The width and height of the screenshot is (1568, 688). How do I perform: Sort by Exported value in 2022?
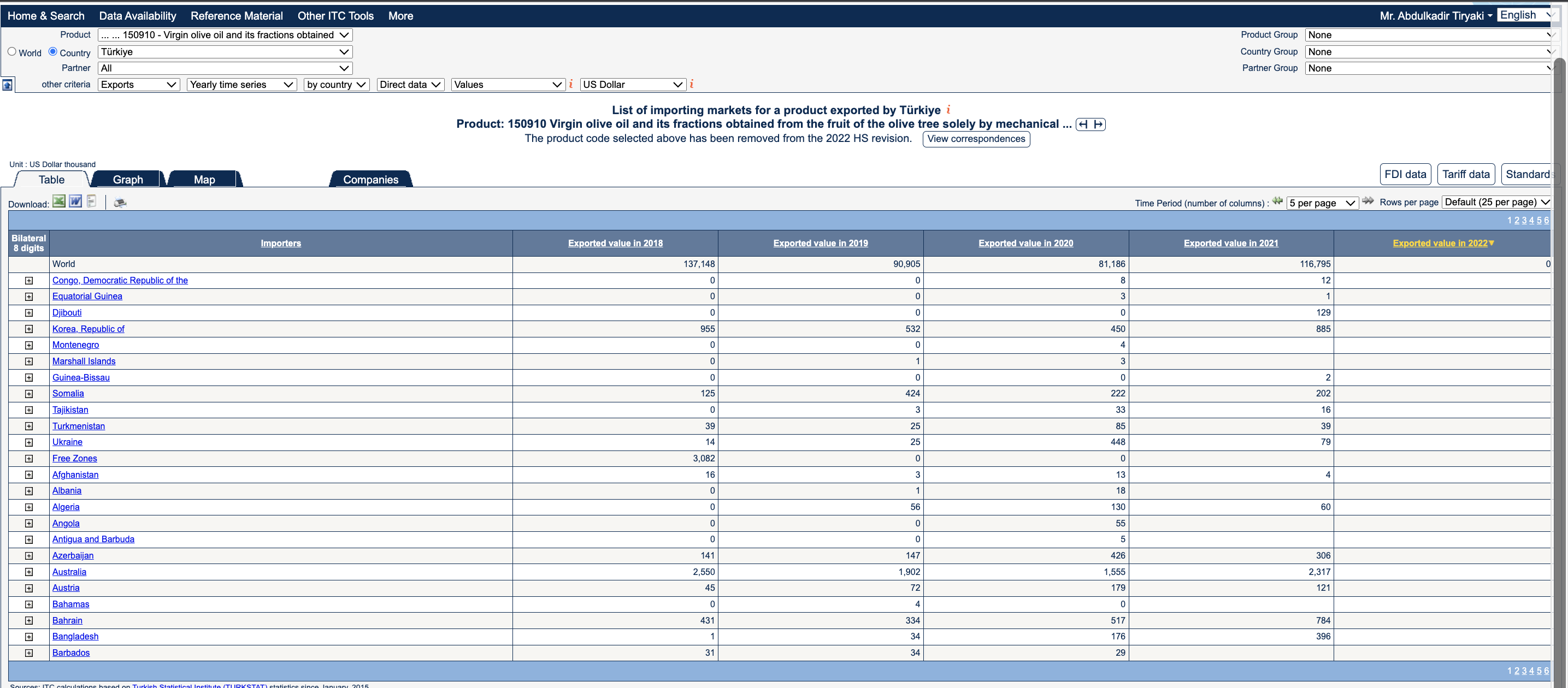(1440, 244)
